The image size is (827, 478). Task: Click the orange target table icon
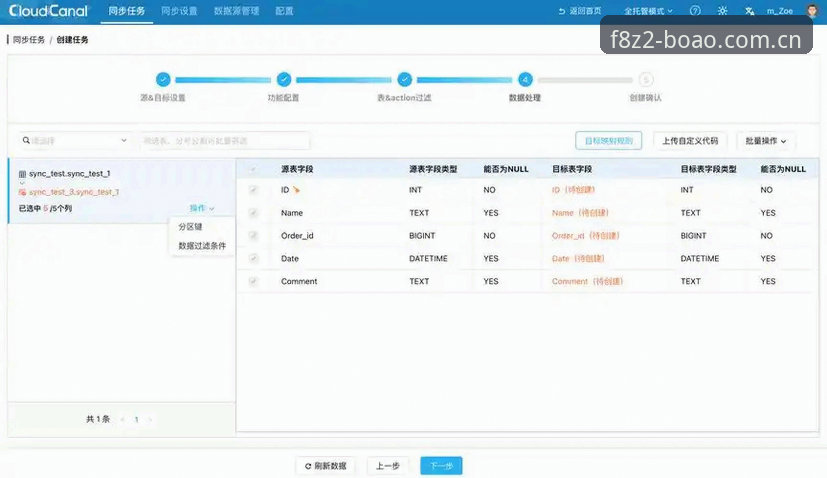pyautogui.click(x=22, y=192)
